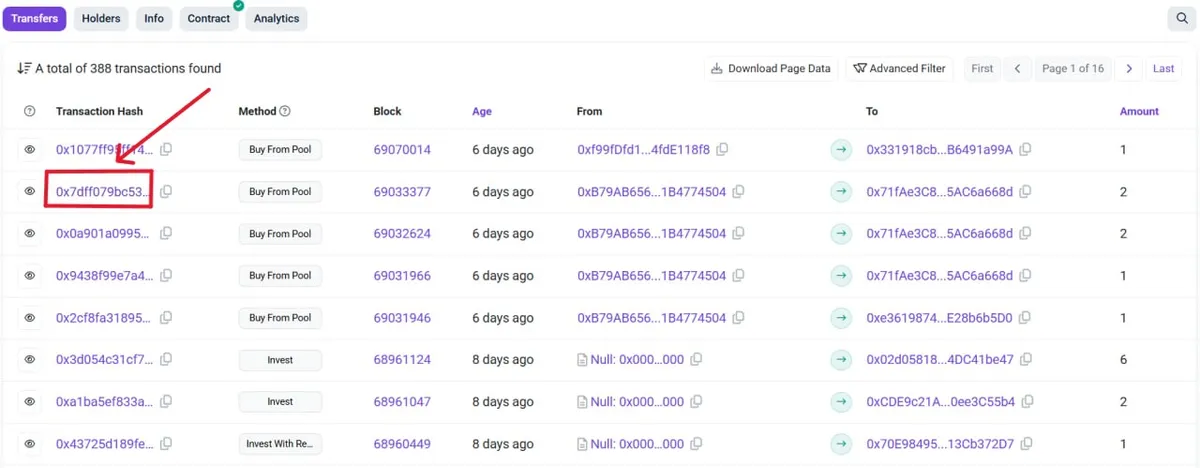The height and width of the screenshot is (468, 1200).
Task: Open the Analytics tab
Action: tap(276, 18)
